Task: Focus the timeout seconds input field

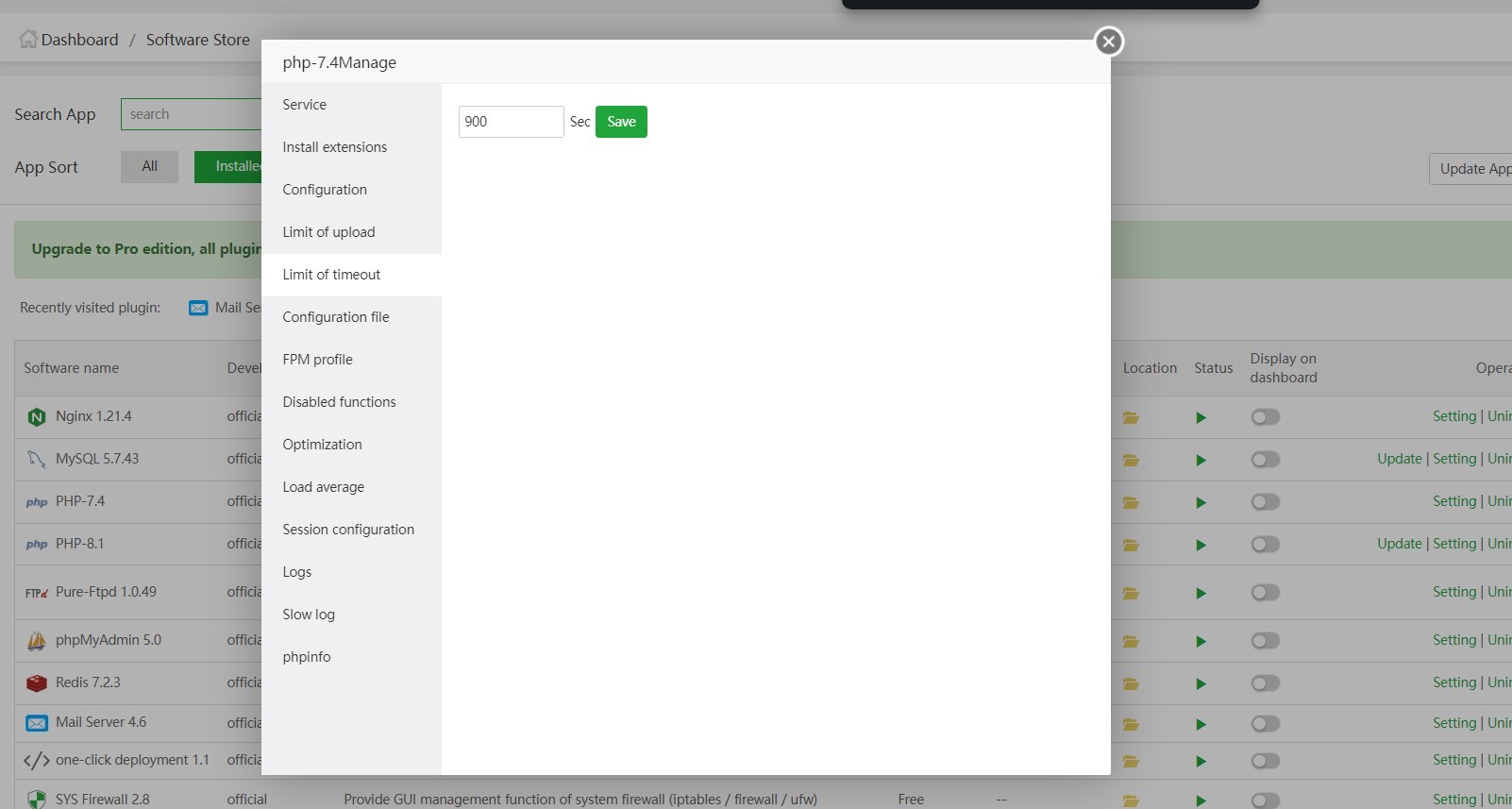Action: 512,122
